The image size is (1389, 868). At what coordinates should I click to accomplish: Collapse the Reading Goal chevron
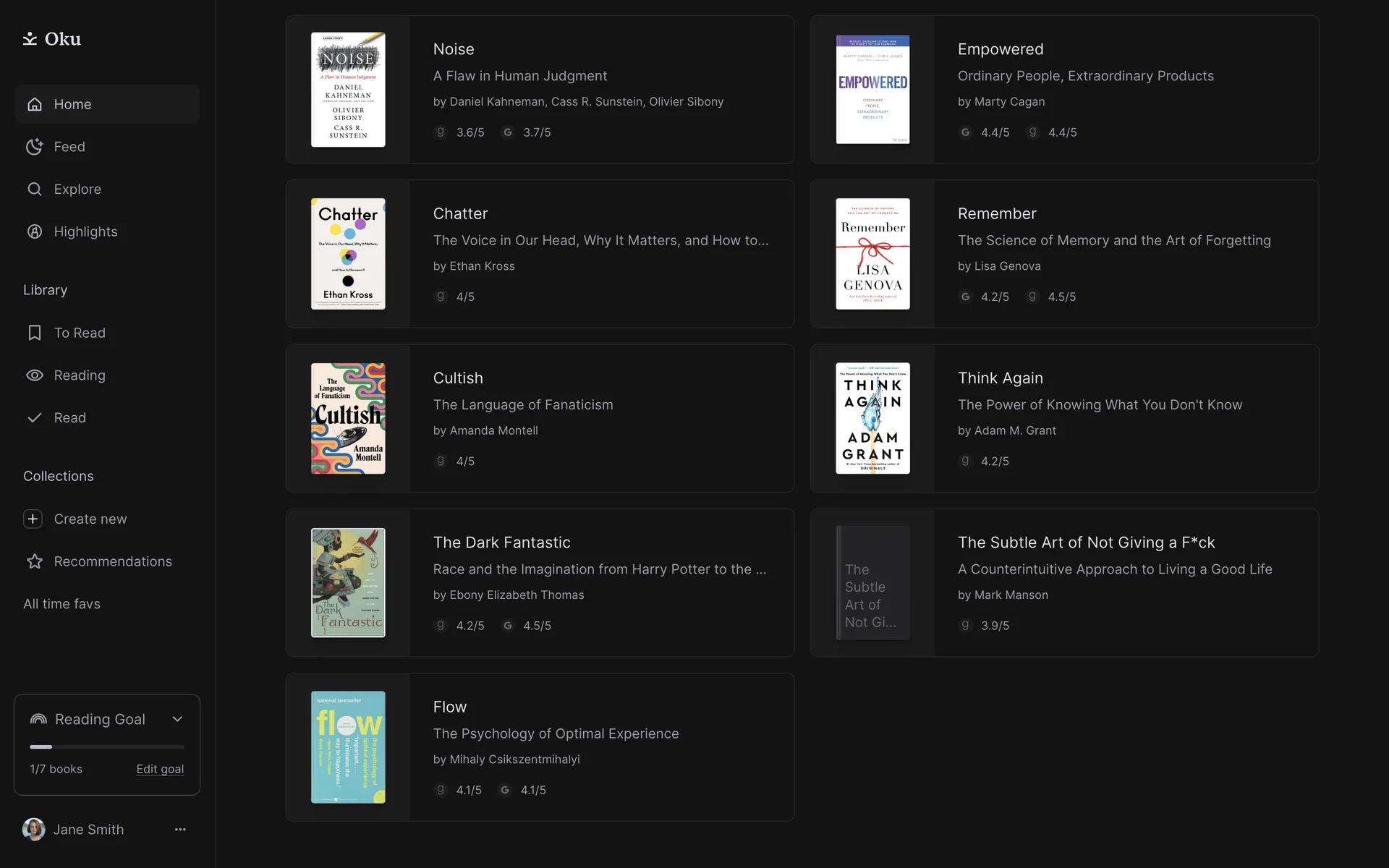(x=177, y=719)
